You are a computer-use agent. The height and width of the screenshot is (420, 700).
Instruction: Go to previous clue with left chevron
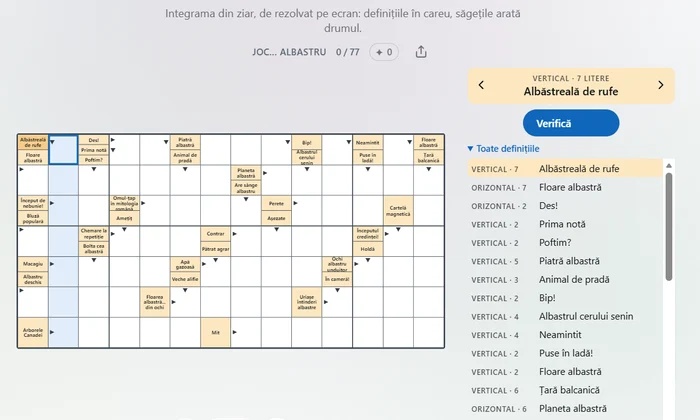481,85
